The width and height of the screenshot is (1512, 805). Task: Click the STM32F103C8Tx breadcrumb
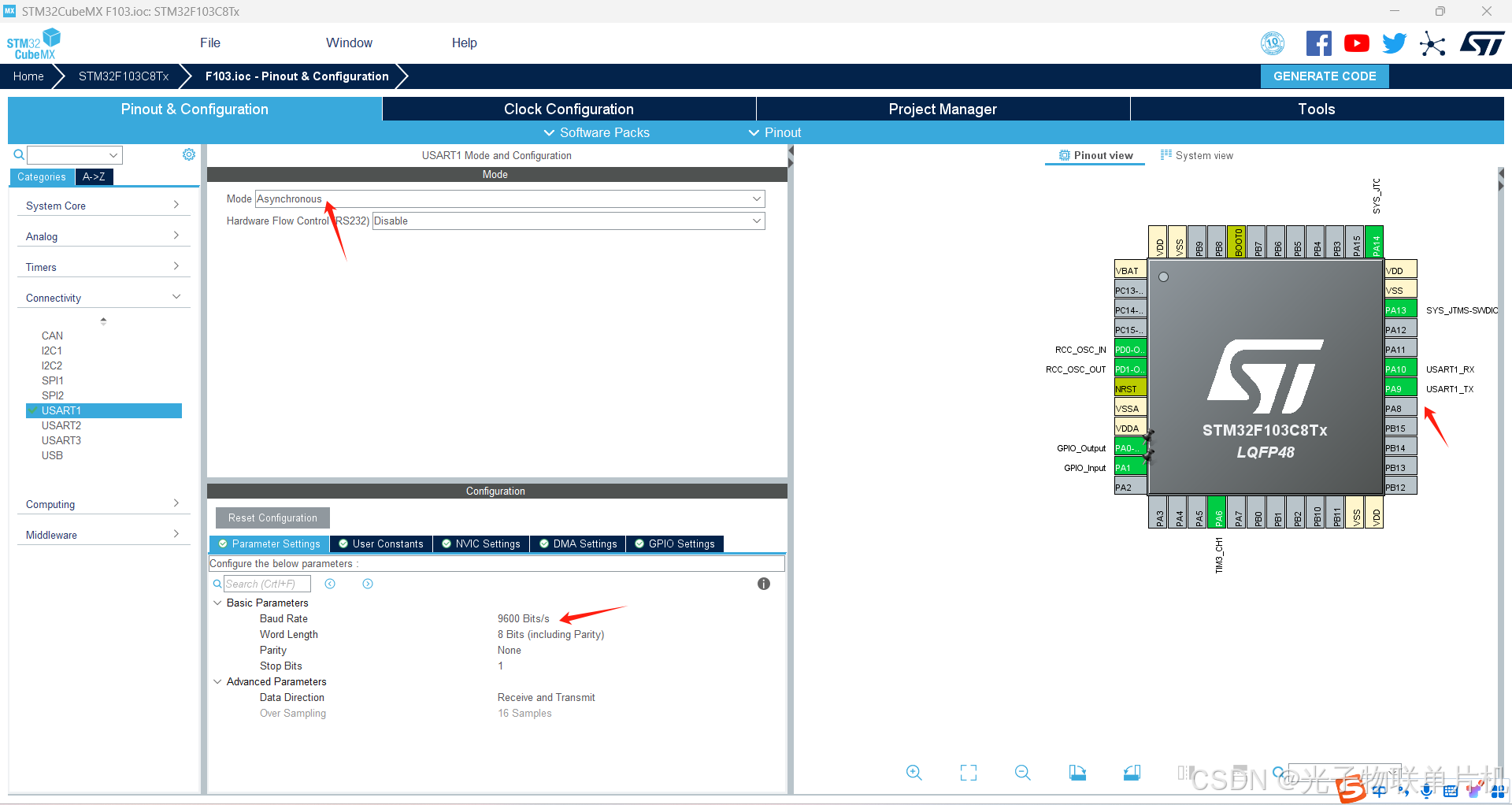(x=124, y=76)
